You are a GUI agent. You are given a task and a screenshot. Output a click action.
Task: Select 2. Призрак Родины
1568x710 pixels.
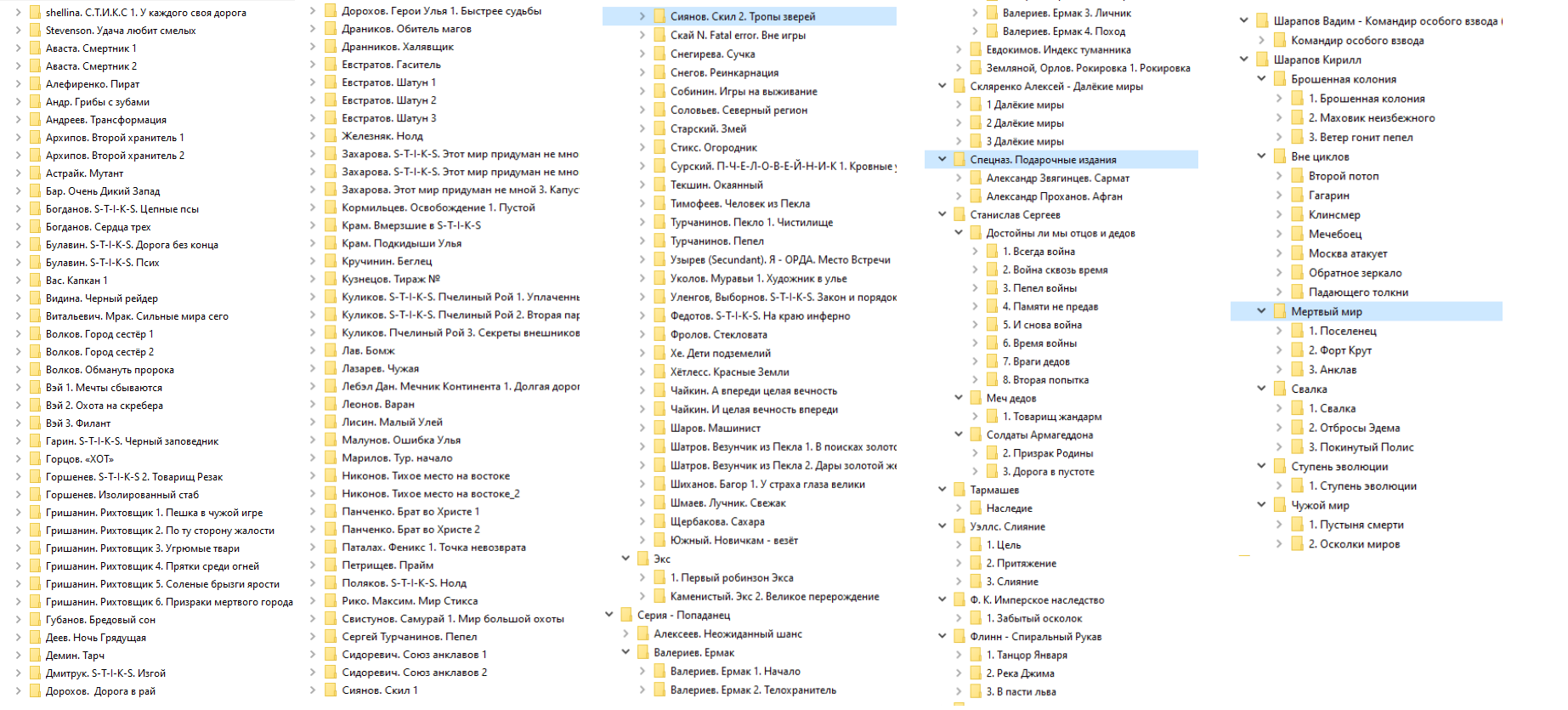1048,453
